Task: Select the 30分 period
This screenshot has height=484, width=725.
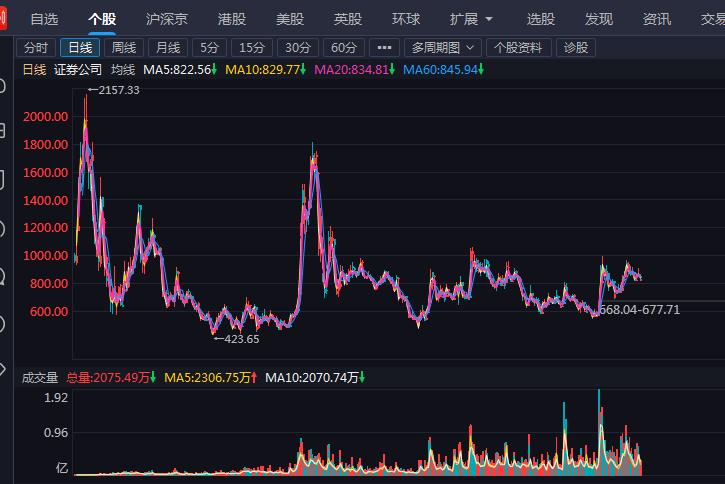Action: point(298,48)
